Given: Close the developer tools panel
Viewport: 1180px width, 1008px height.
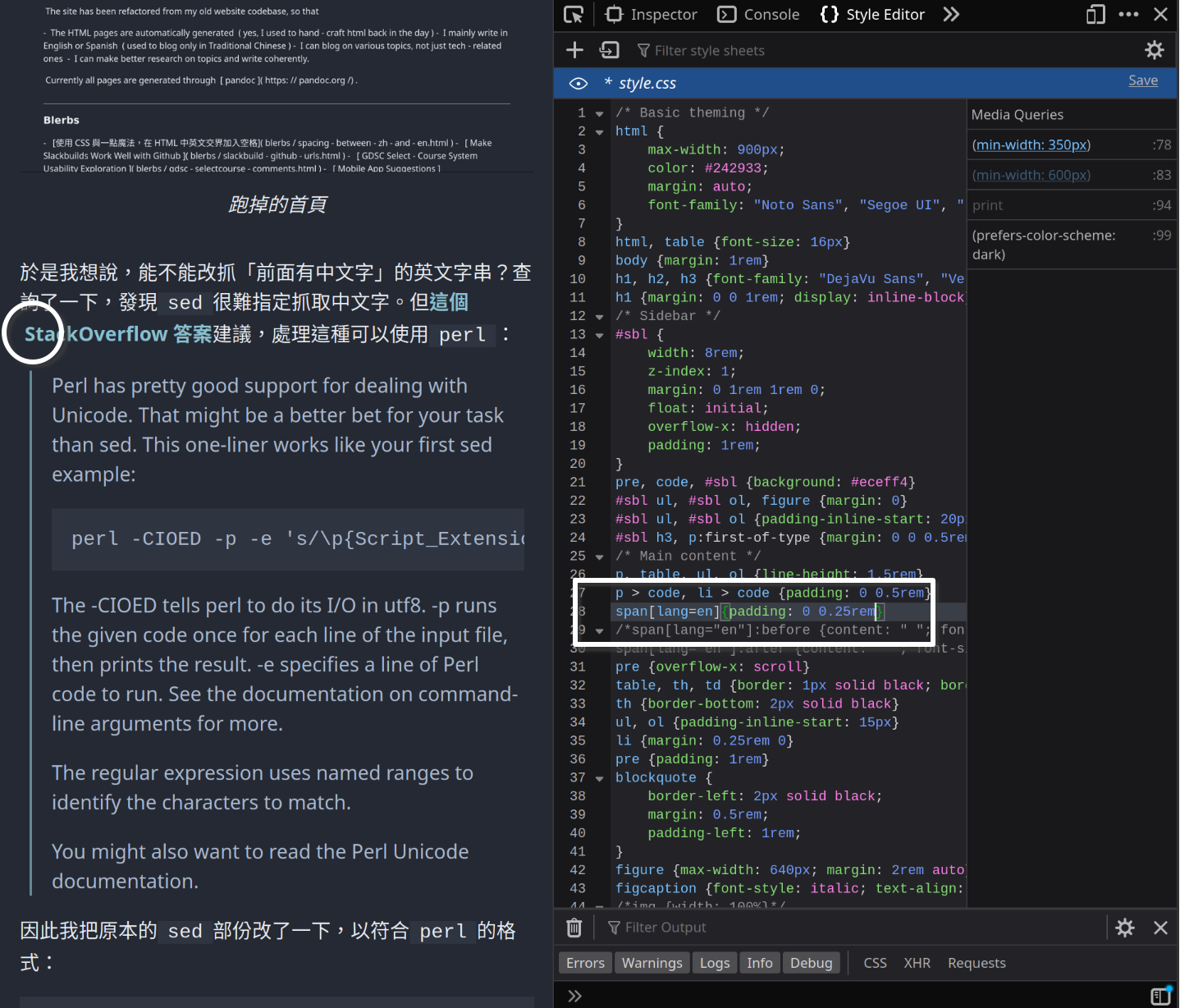Looking at the screenshot, I should click(x=1160, y=15).
